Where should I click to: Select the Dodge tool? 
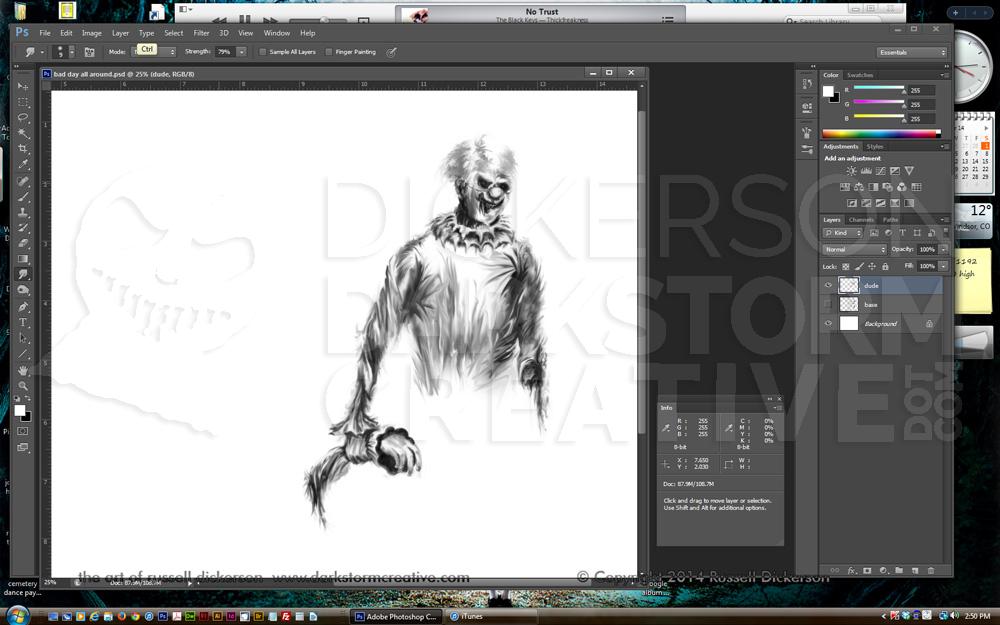click(23, 290)
